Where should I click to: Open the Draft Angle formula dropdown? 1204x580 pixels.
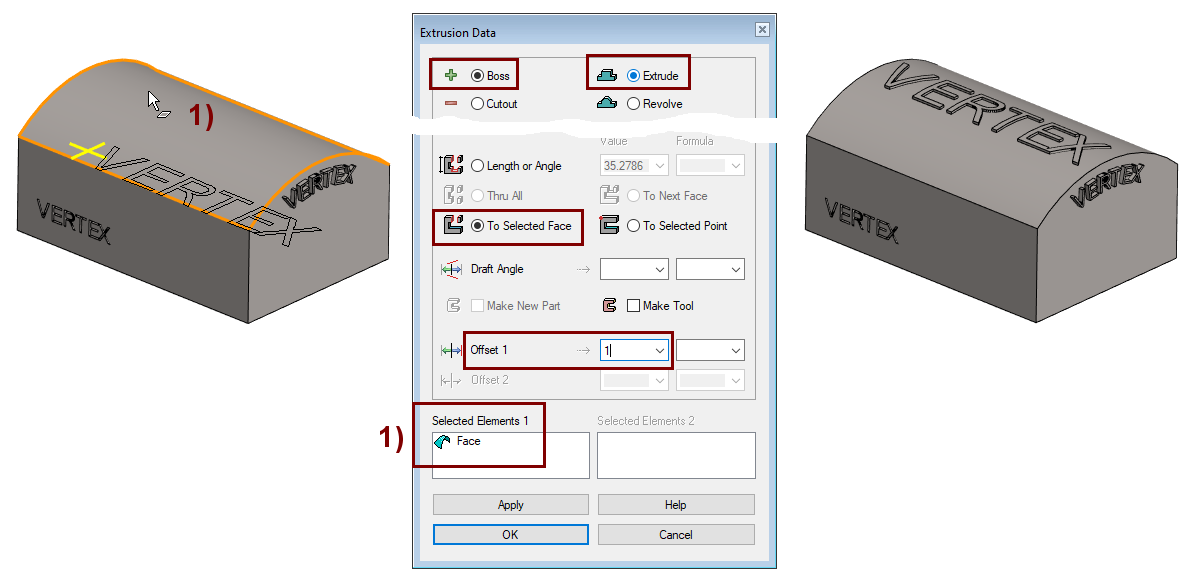737,269
